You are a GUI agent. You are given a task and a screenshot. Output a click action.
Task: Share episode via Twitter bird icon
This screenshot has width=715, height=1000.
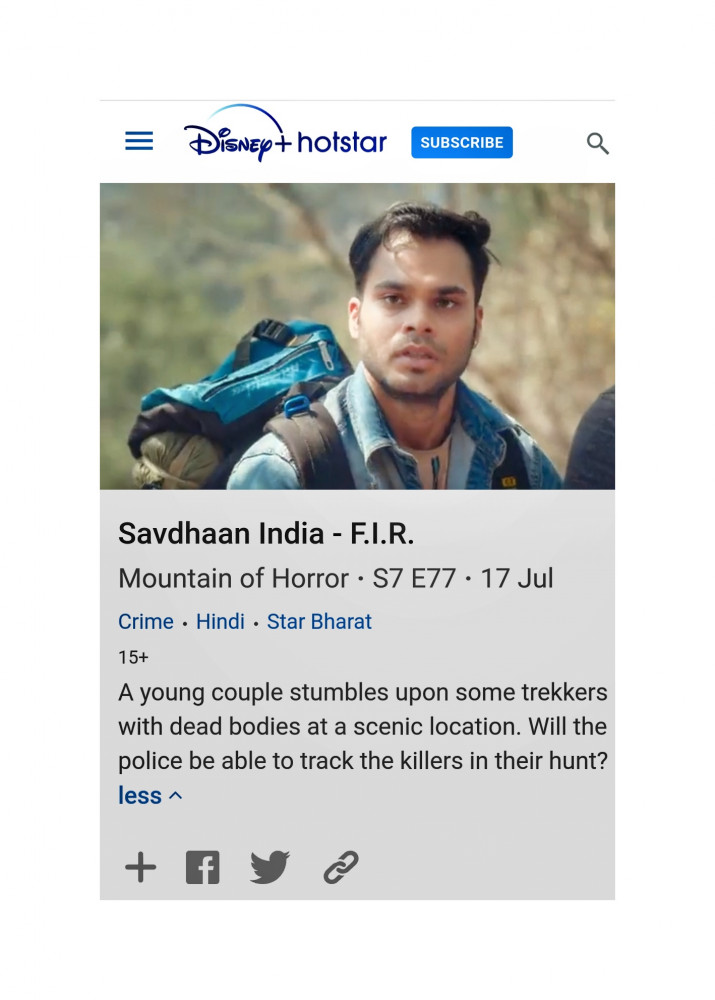[x=270, y=867]
